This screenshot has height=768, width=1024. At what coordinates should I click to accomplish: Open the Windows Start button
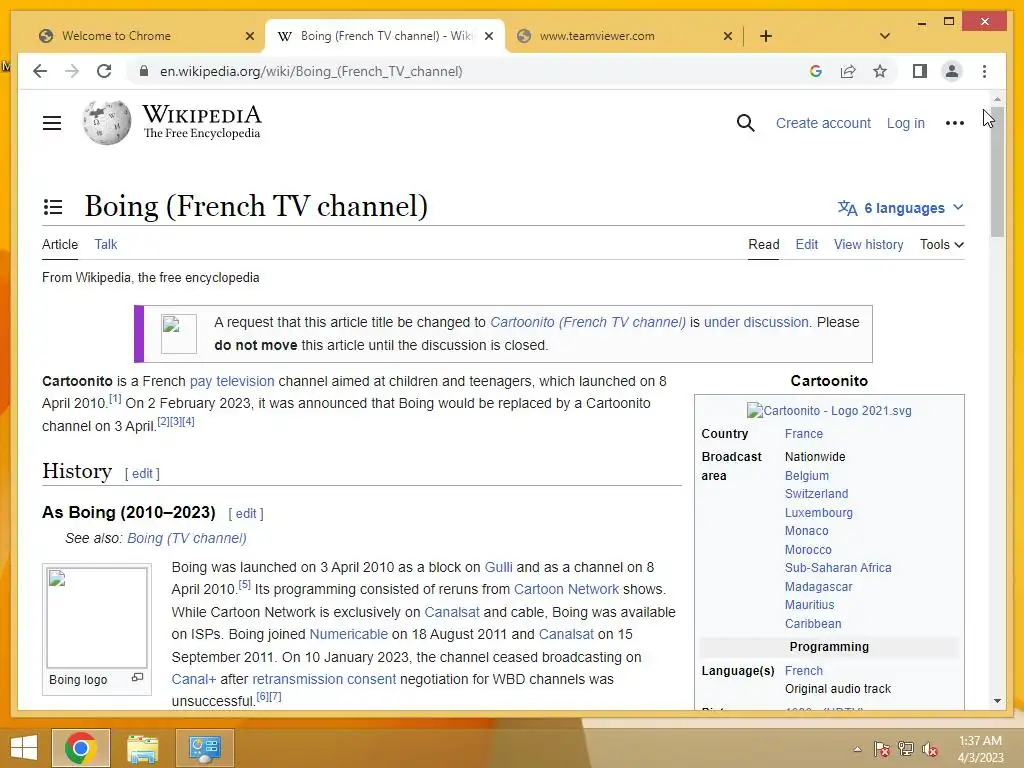24,748
